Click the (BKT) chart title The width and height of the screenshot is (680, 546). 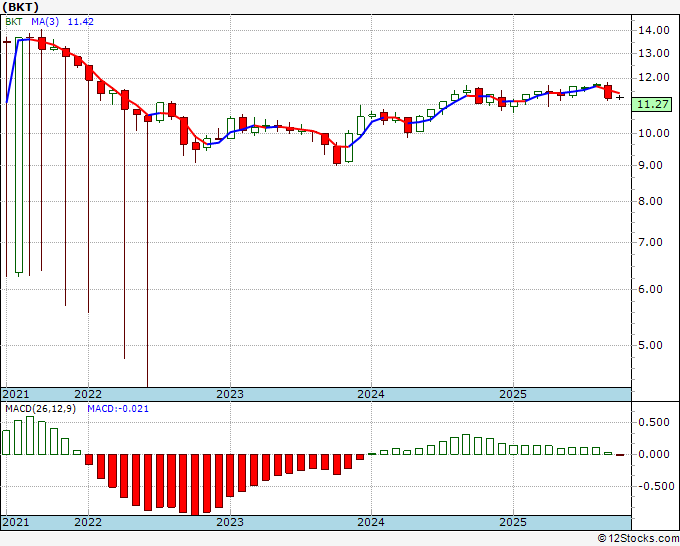[x=20, y=7]
